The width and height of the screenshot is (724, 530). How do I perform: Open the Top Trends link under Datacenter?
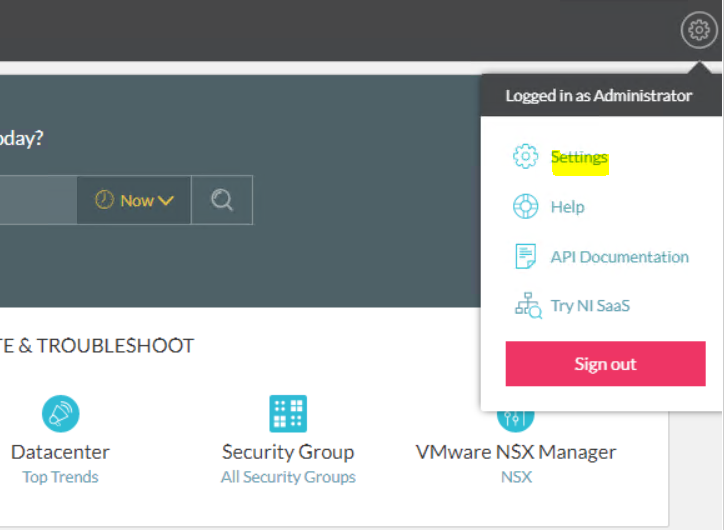(x=60, y=477)
